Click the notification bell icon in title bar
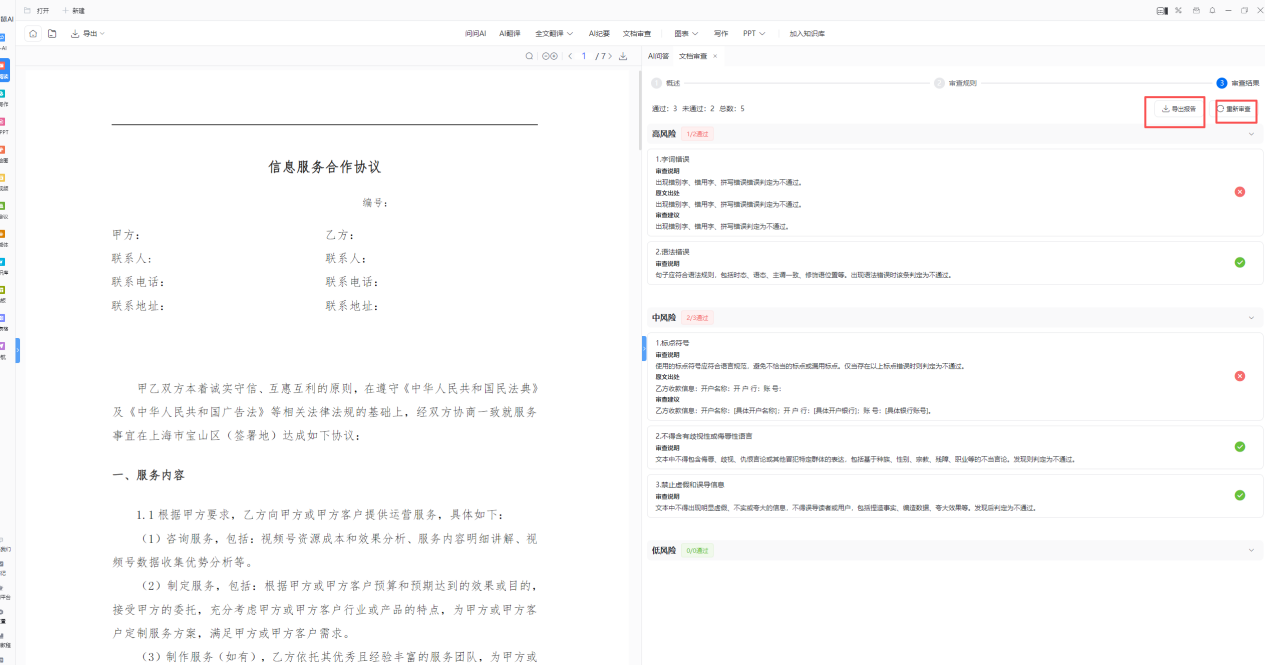This screenshot has width=1265, height=665. [1212, 10]
